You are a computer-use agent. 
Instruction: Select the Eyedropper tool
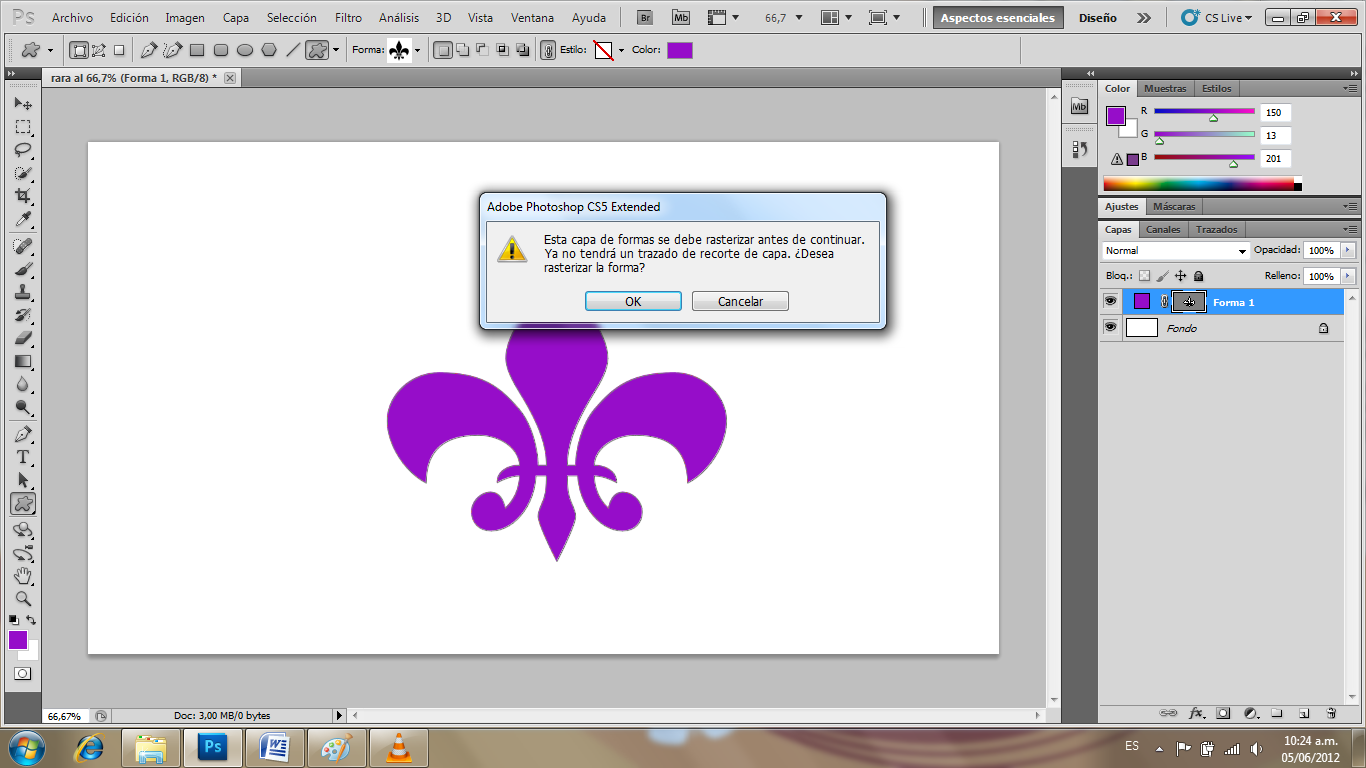tap(23, 219)
